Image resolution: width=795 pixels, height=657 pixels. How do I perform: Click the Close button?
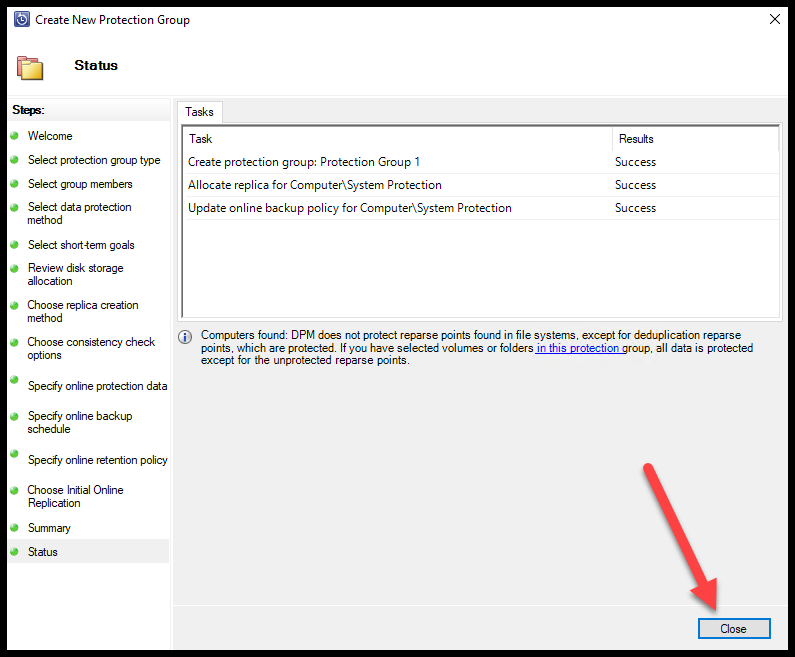point(734,629)
